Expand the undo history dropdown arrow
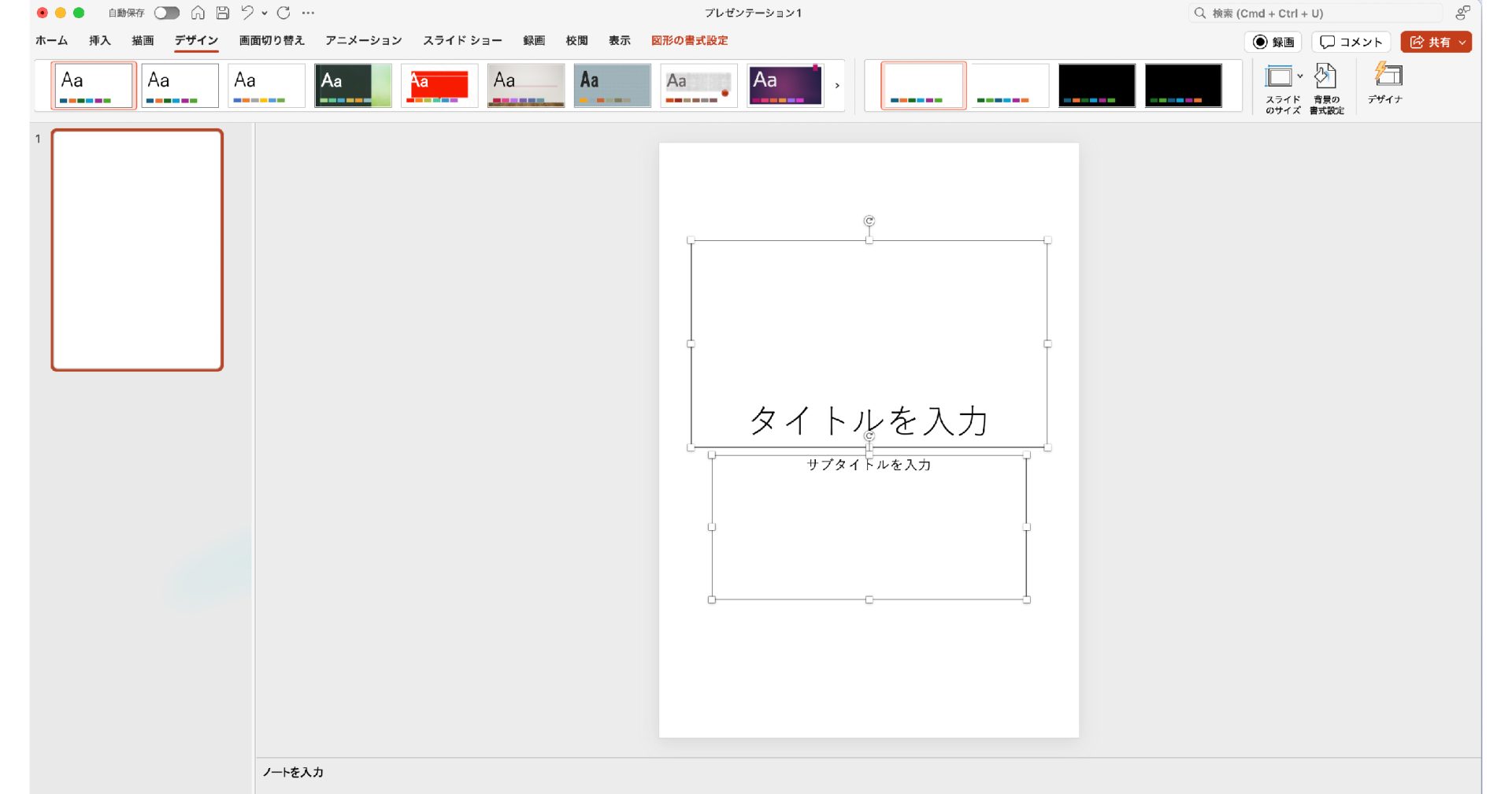Viewport: 1512px width, 794px height. (x=265, y=13)
